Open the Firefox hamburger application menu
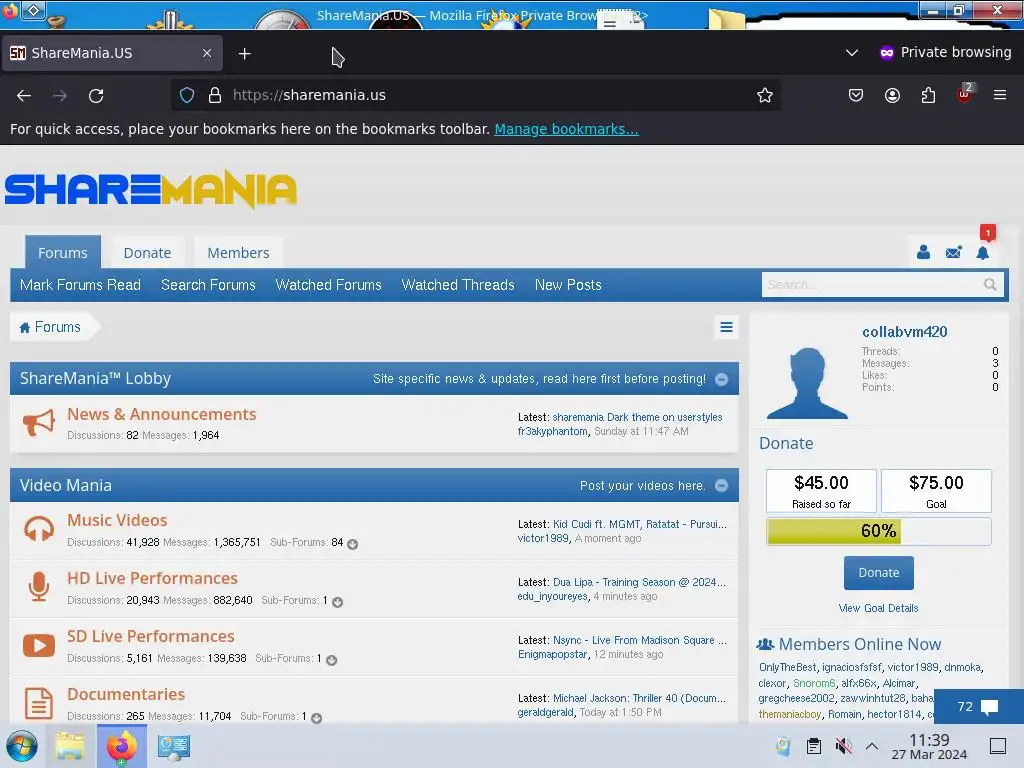The height and width of the screenshot is (768, 1024). coord(1000,95)
